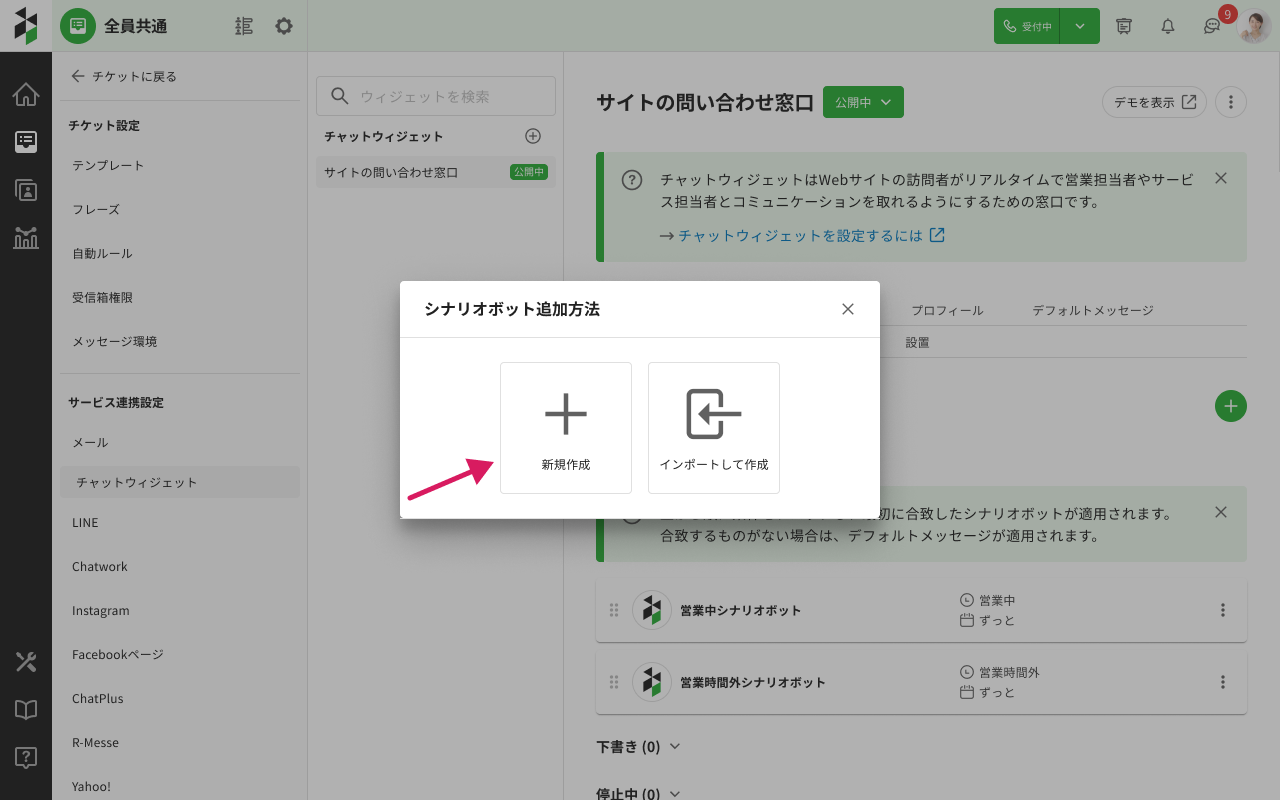This screenshot has height=800, width=1280.
Task: Click the デモを表示 button
Action: coord(1154,102)
